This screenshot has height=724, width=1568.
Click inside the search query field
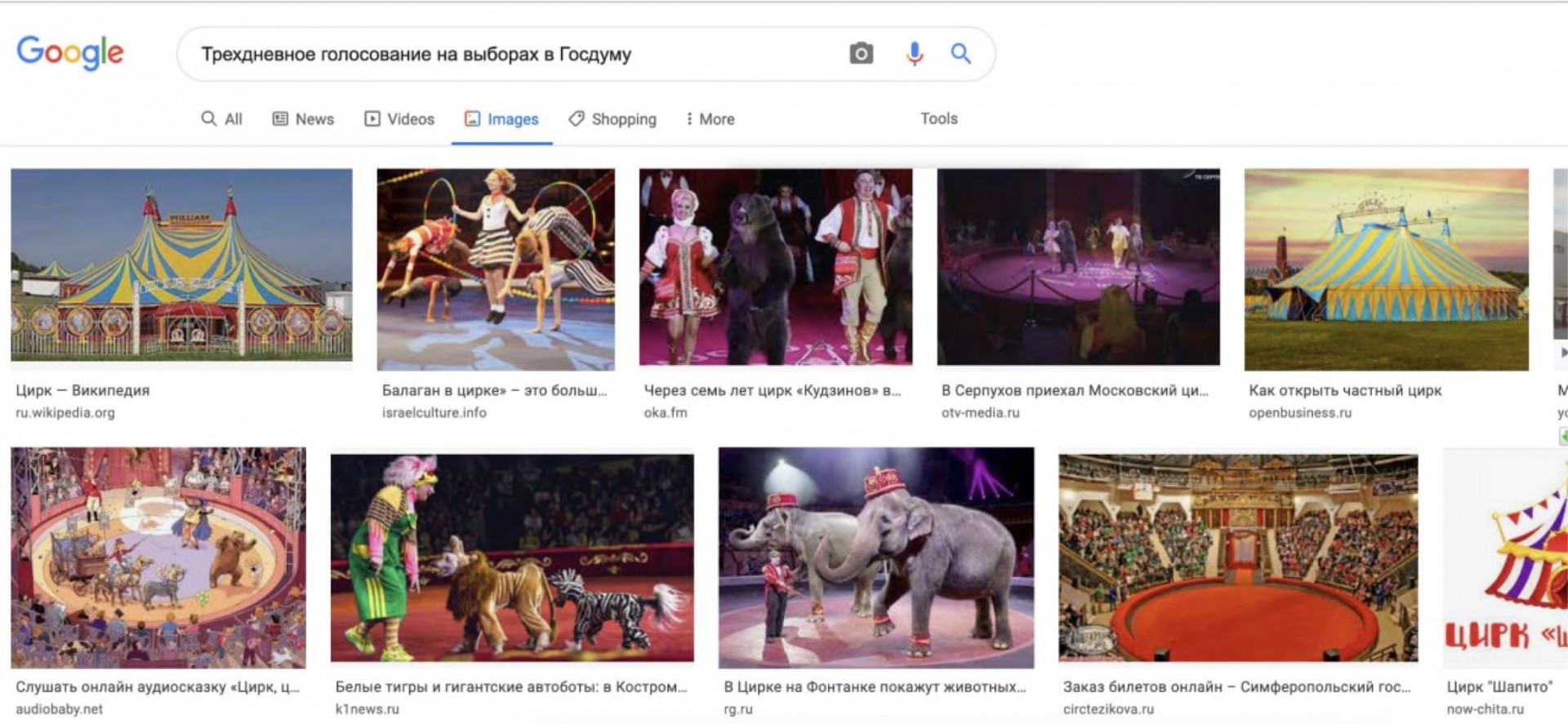514,54
